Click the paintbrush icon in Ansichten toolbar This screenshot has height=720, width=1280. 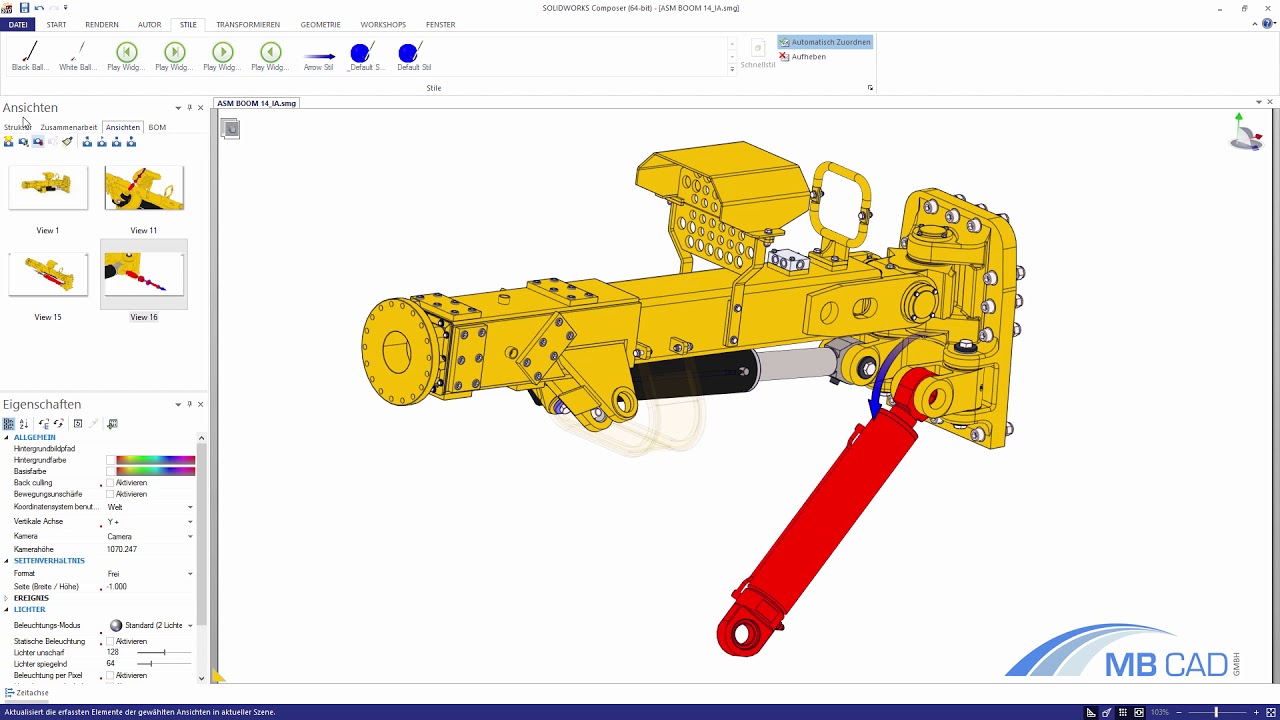(67, 142)
